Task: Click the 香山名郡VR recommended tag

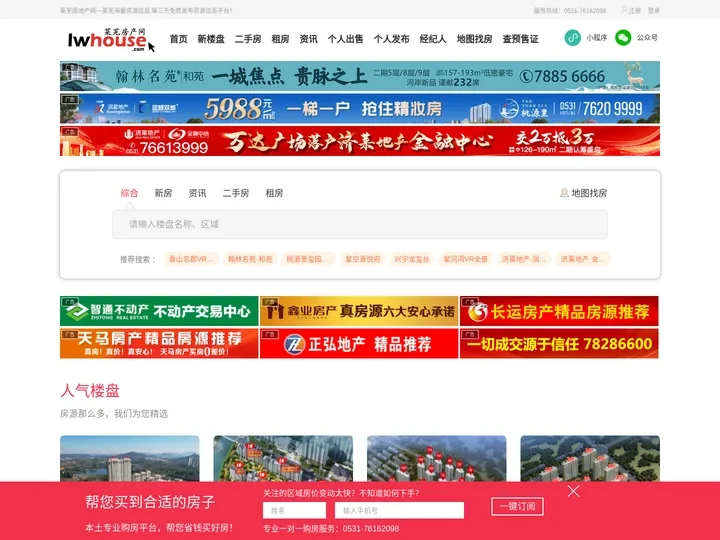Action: 191,259
